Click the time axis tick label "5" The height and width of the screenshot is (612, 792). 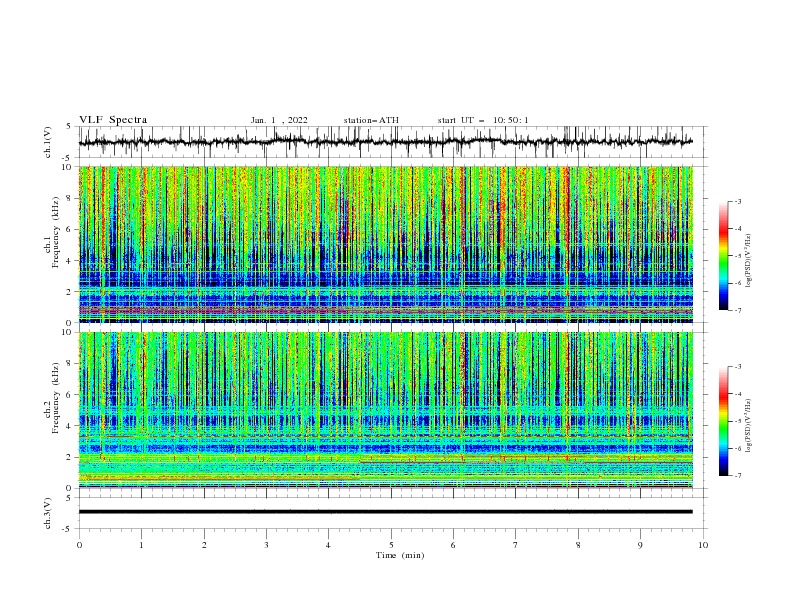point(391,545)
